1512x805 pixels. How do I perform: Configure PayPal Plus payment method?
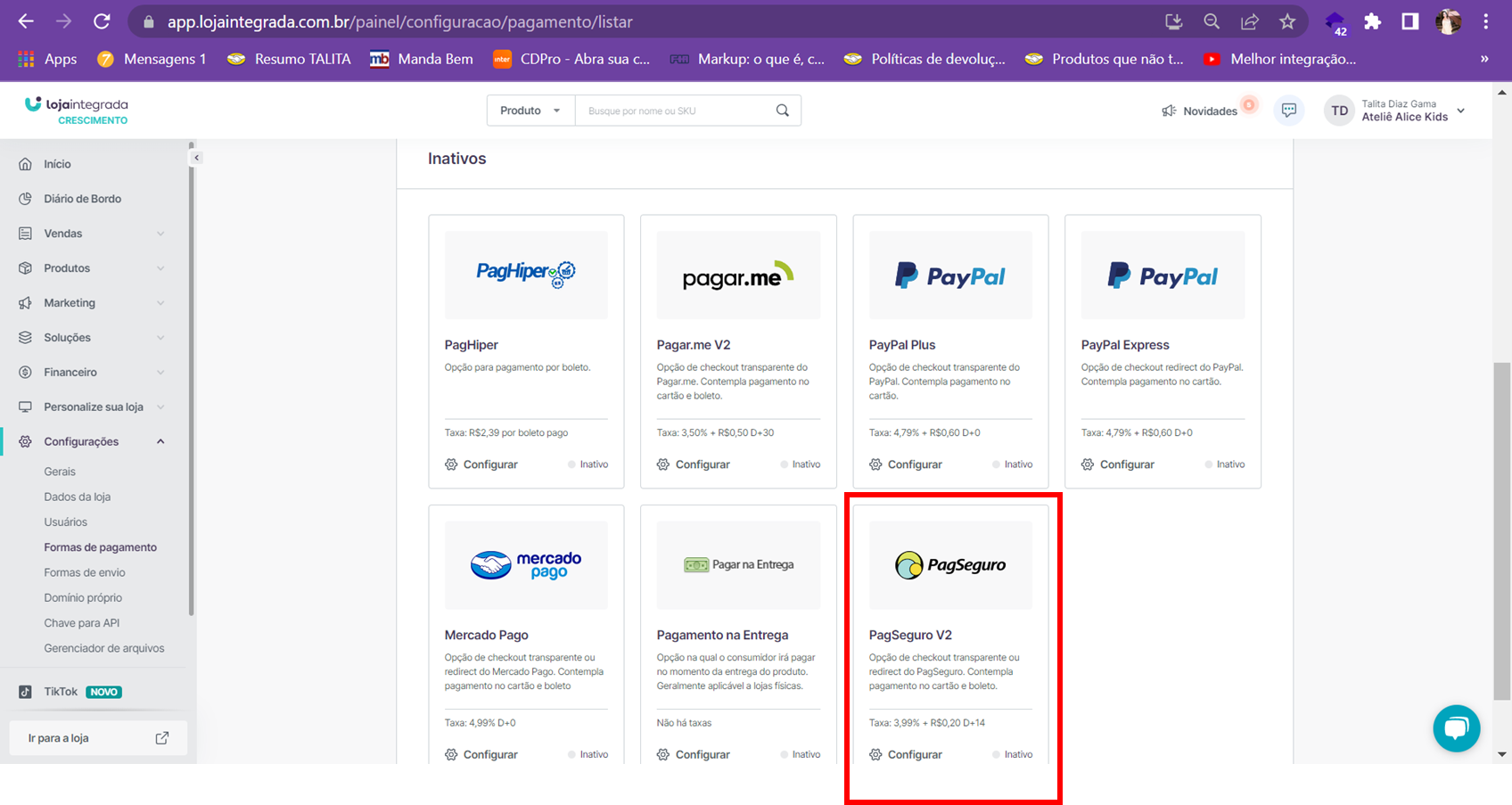[906, 464]
